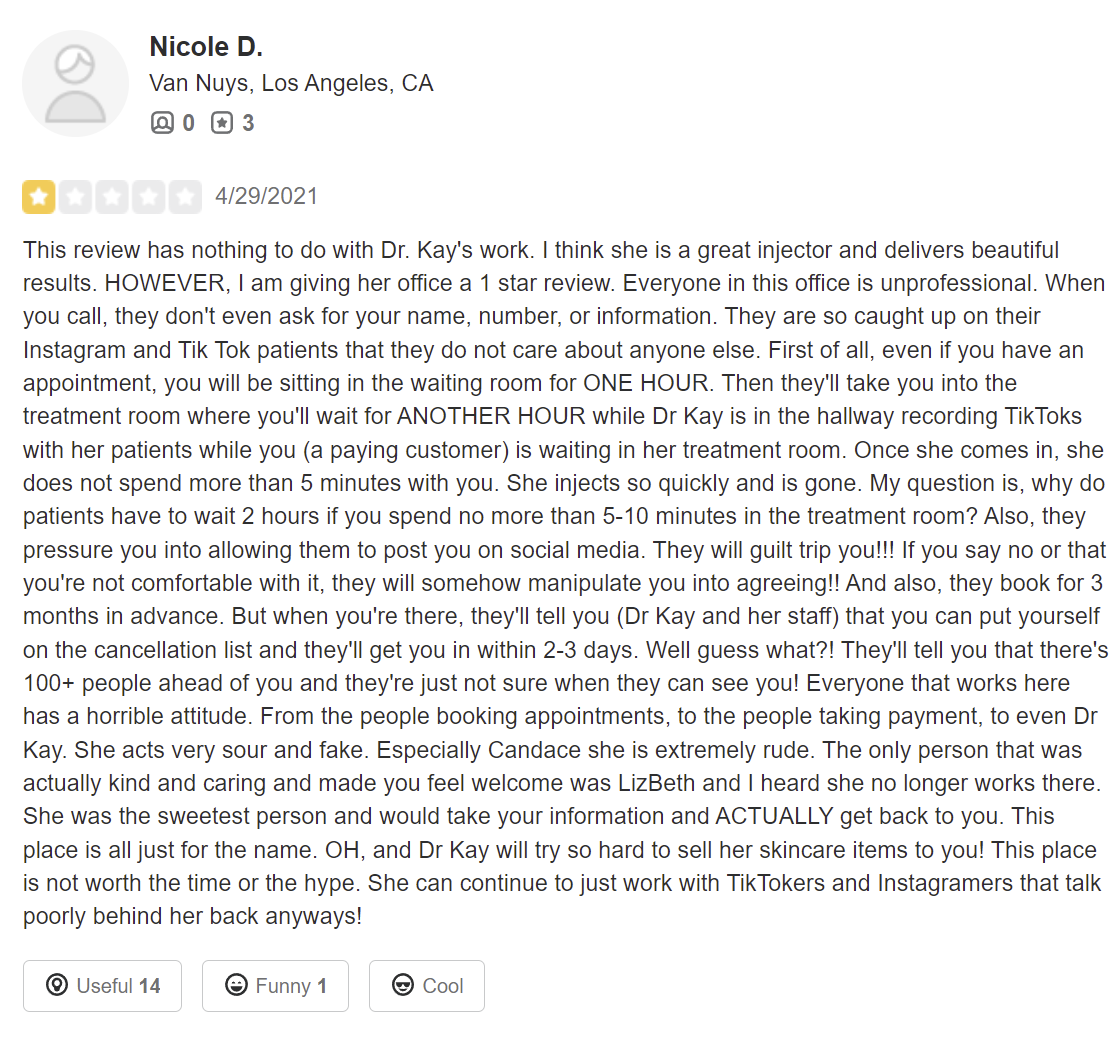
Task: Select the fourth rating star
Action: pyautogui.click(x=149, y=197)
